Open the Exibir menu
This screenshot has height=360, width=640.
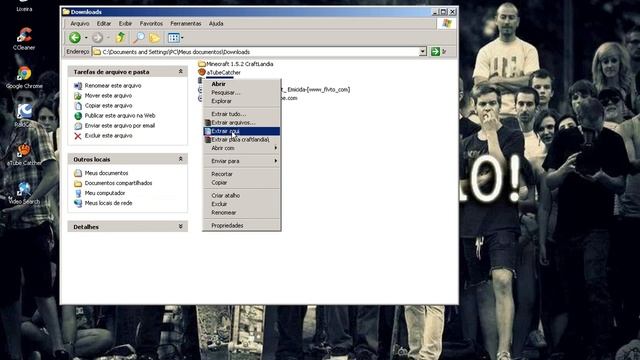click(x=125, y=24)
